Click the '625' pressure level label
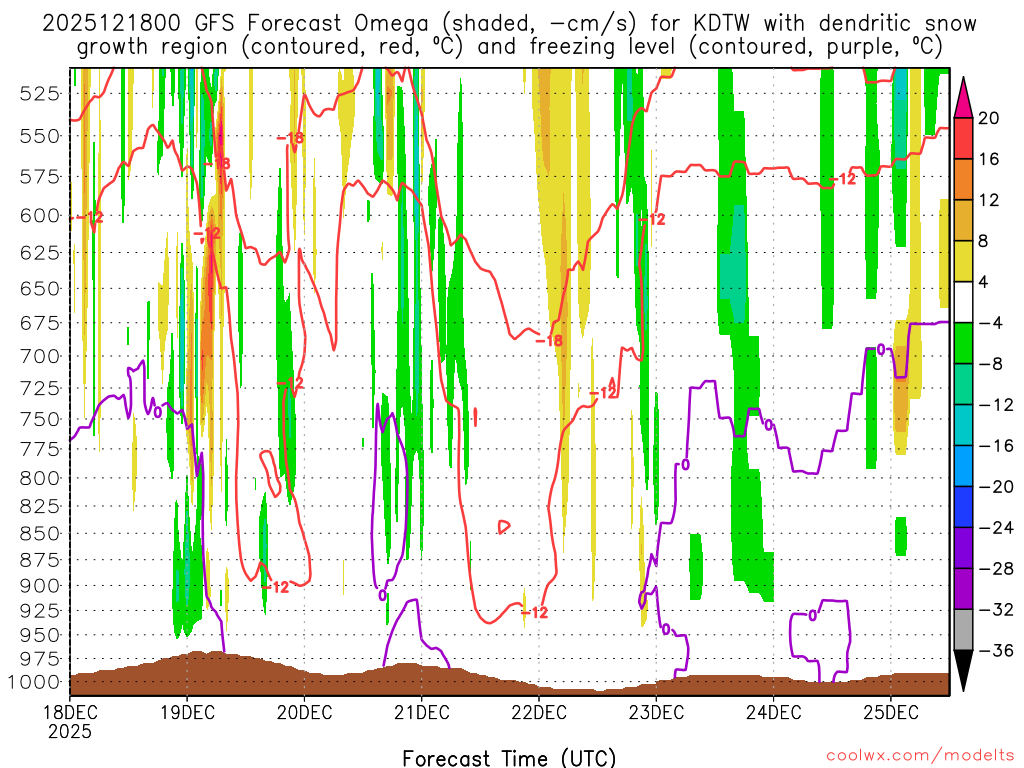The image size is (1024, 768). pos(40,252)
